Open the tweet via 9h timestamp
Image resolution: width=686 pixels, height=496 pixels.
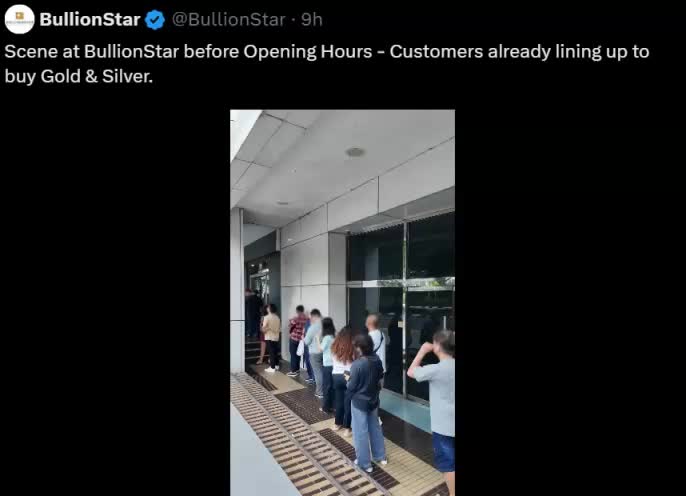[312, 19]
